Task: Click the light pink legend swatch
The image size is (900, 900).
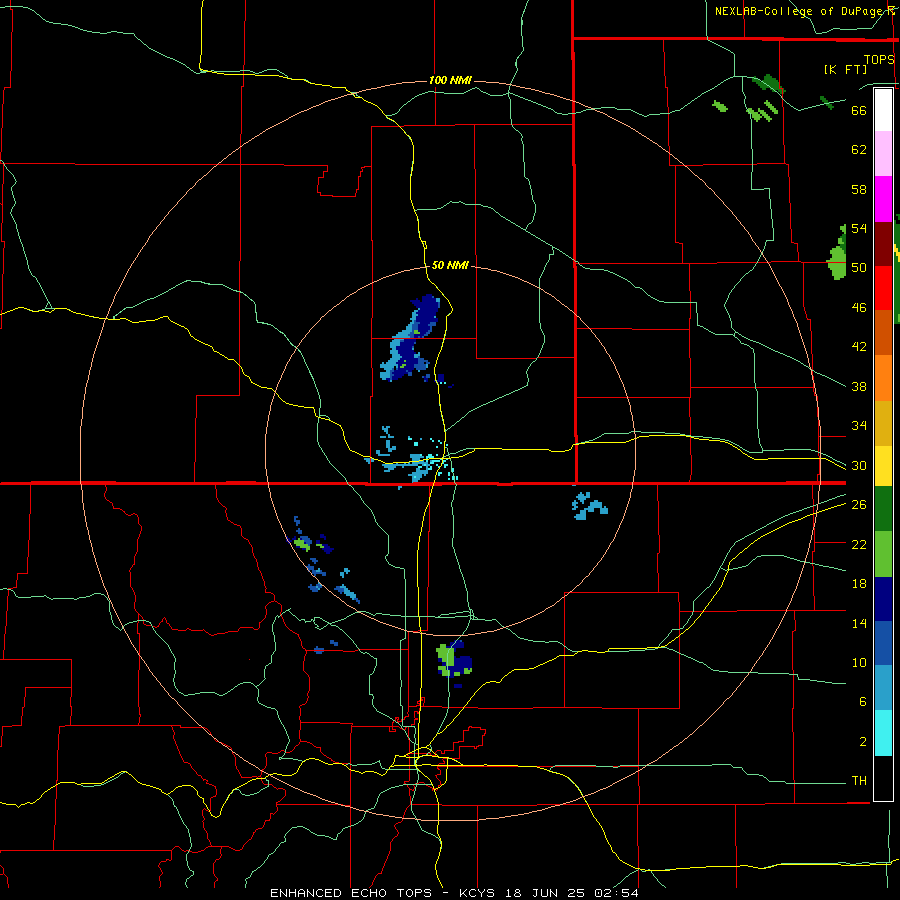Action: tap(883, 154)
